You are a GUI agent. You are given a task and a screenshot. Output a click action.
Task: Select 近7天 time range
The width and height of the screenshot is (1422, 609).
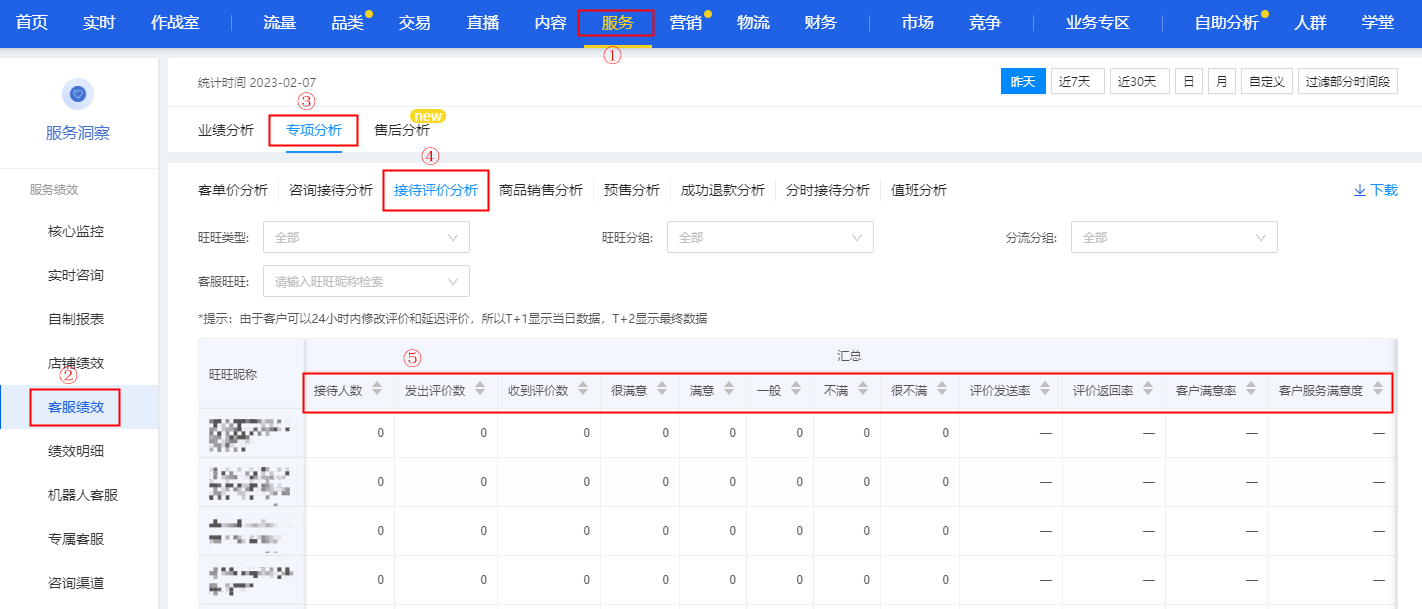(1077, 81)
